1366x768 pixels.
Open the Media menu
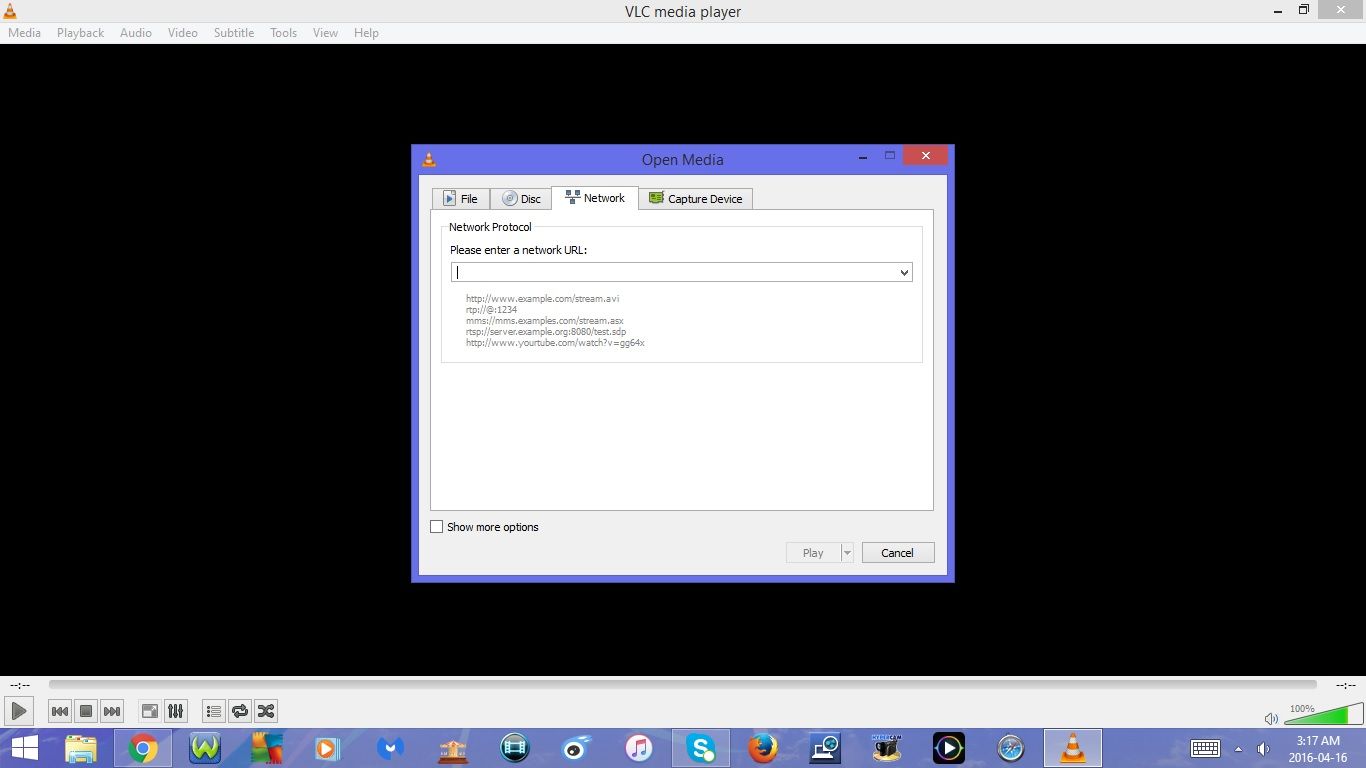click(24, 32)
